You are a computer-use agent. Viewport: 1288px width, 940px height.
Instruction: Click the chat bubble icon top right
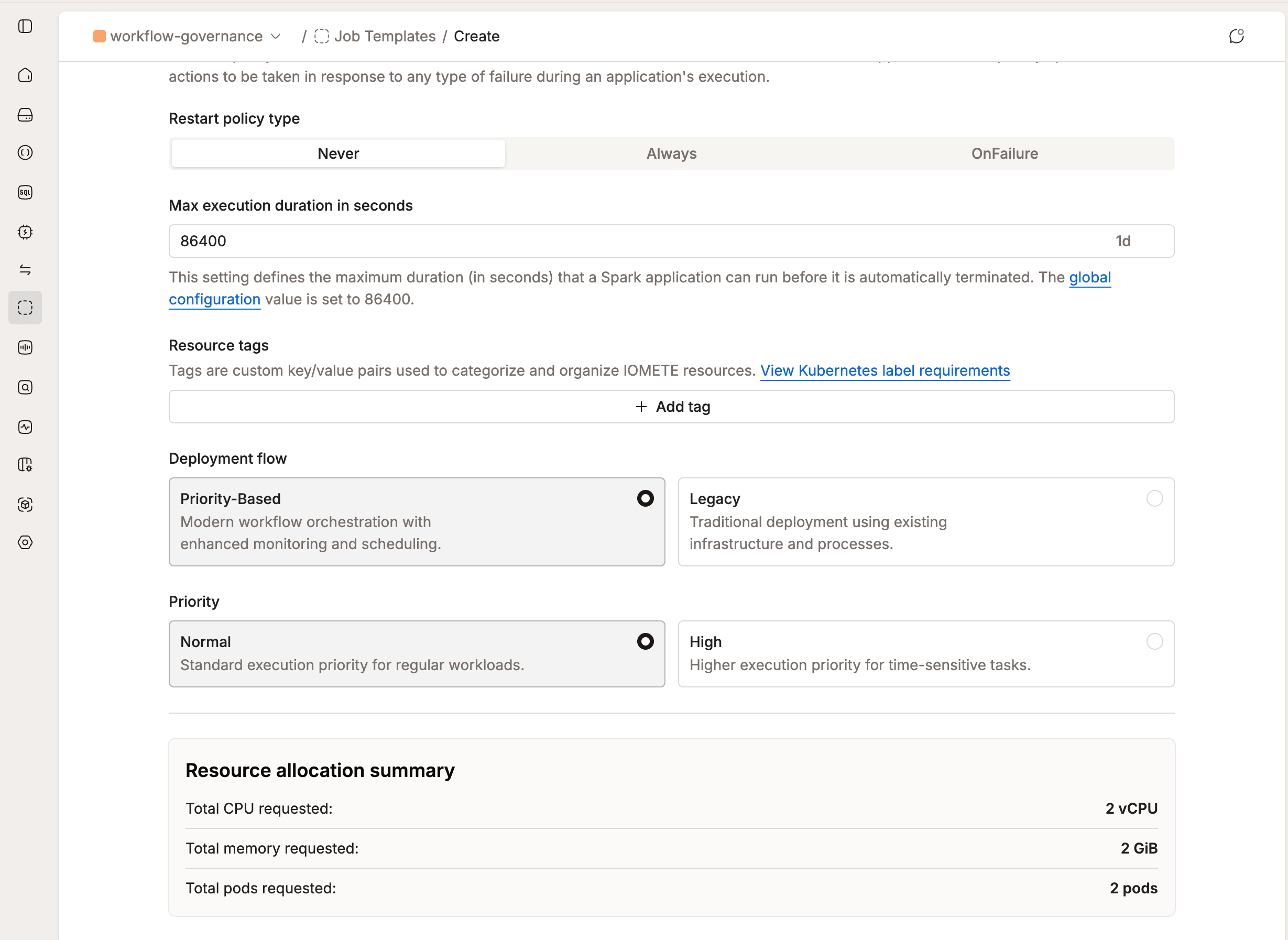(1236, 37)
